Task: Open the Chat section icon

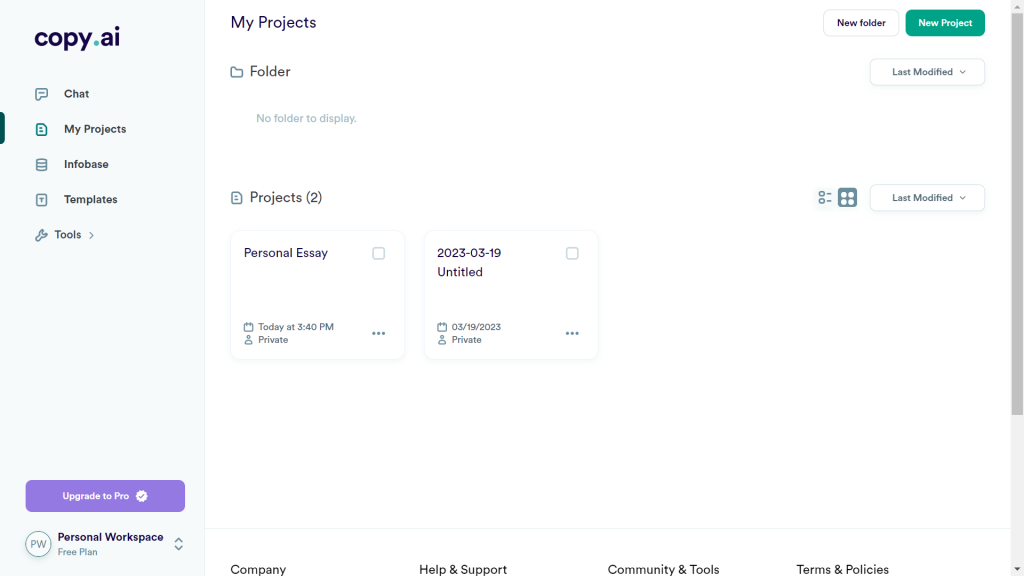Action: [39, 93]
